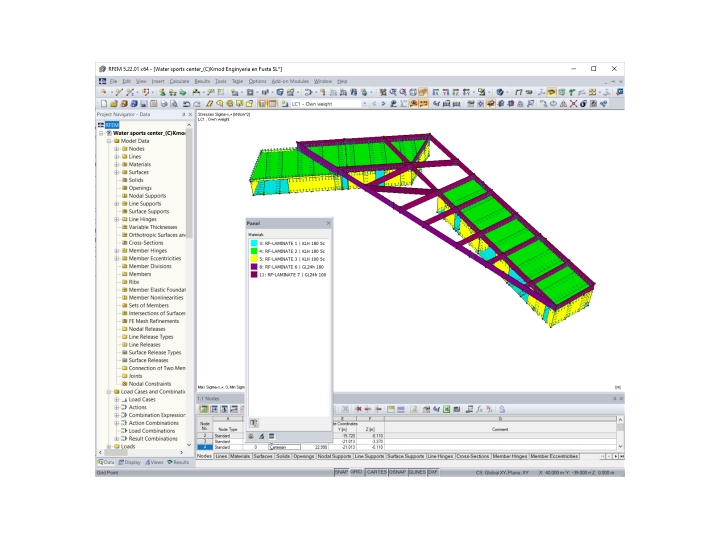Image resolution: width=720 pixels, height=540 pixels.
Task: Toggle CARTES in the status bar
Action: (377, 472)
